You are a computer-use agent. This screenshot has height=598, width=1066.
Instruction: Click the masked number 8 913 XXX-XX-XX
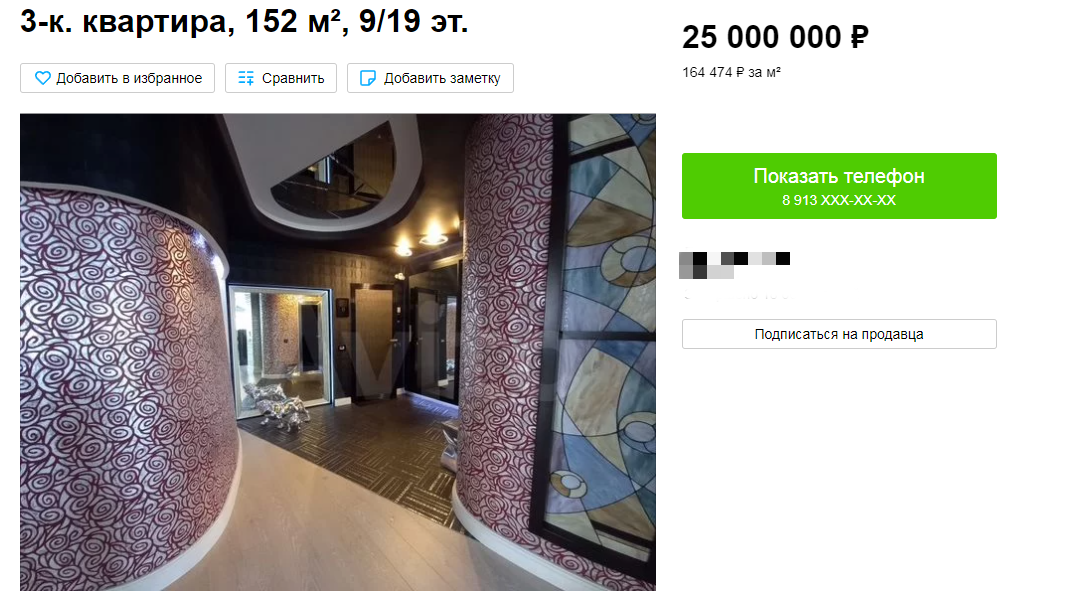click(839, 200)
